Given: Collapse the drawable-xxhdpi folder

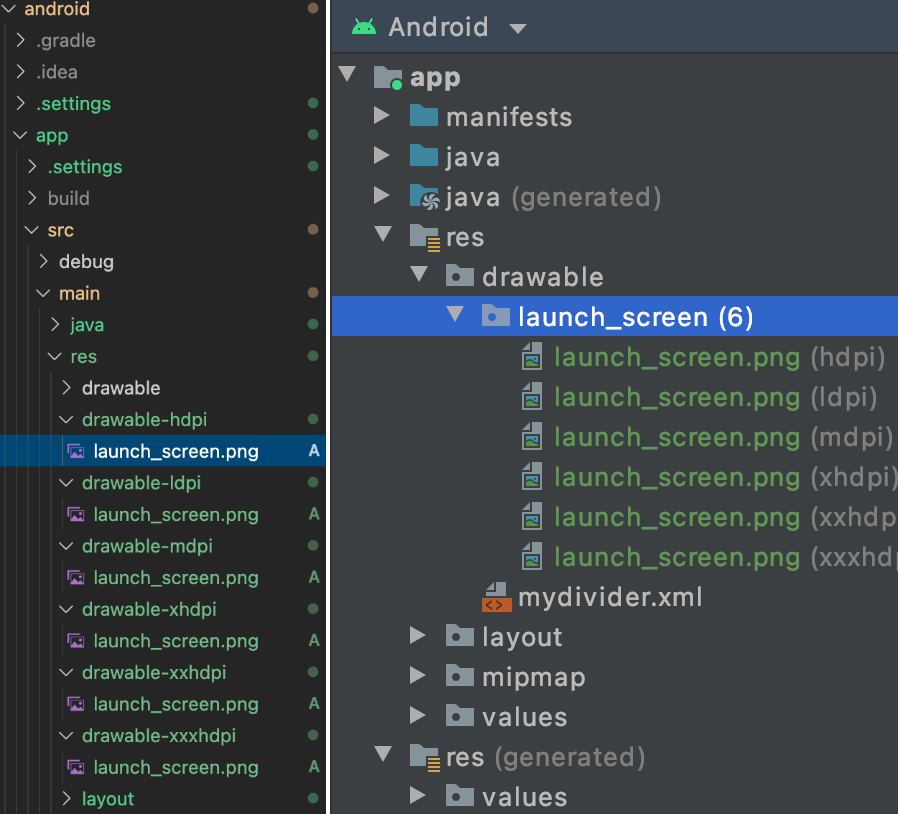Looking at the screenshot, I should [66, 672].
